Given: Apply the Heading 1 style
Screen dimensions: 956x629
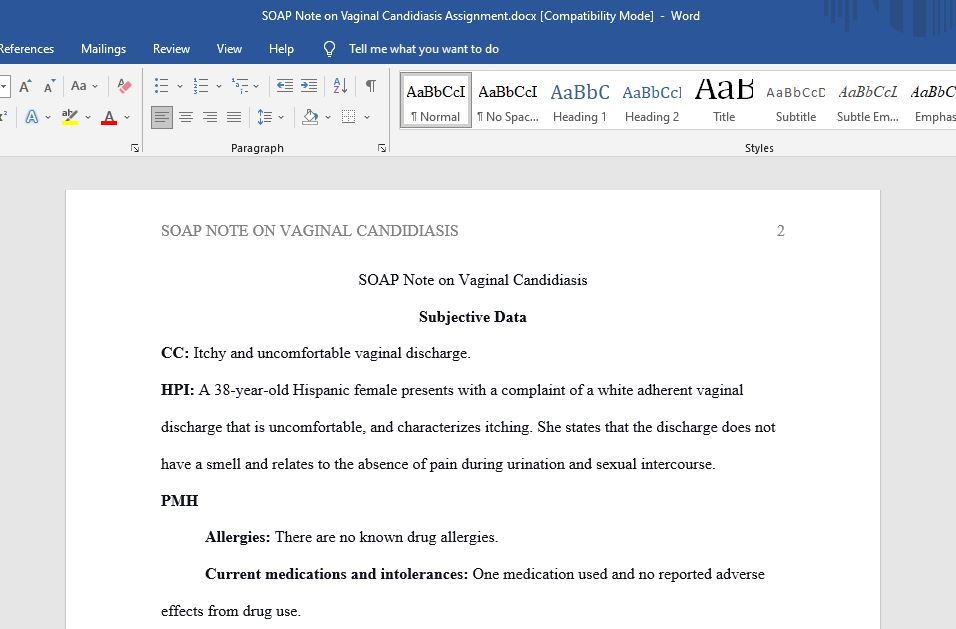Looking at the screenshot, I should [x=580, y=101].
